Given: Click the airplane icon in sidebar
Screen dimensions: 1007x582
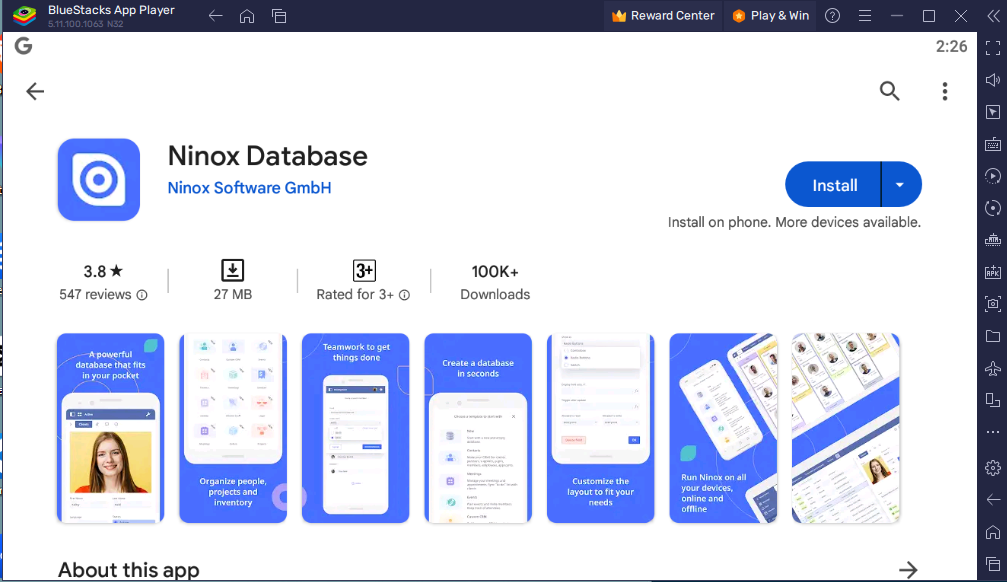Looking at the screenshot, I should point(993,368).
